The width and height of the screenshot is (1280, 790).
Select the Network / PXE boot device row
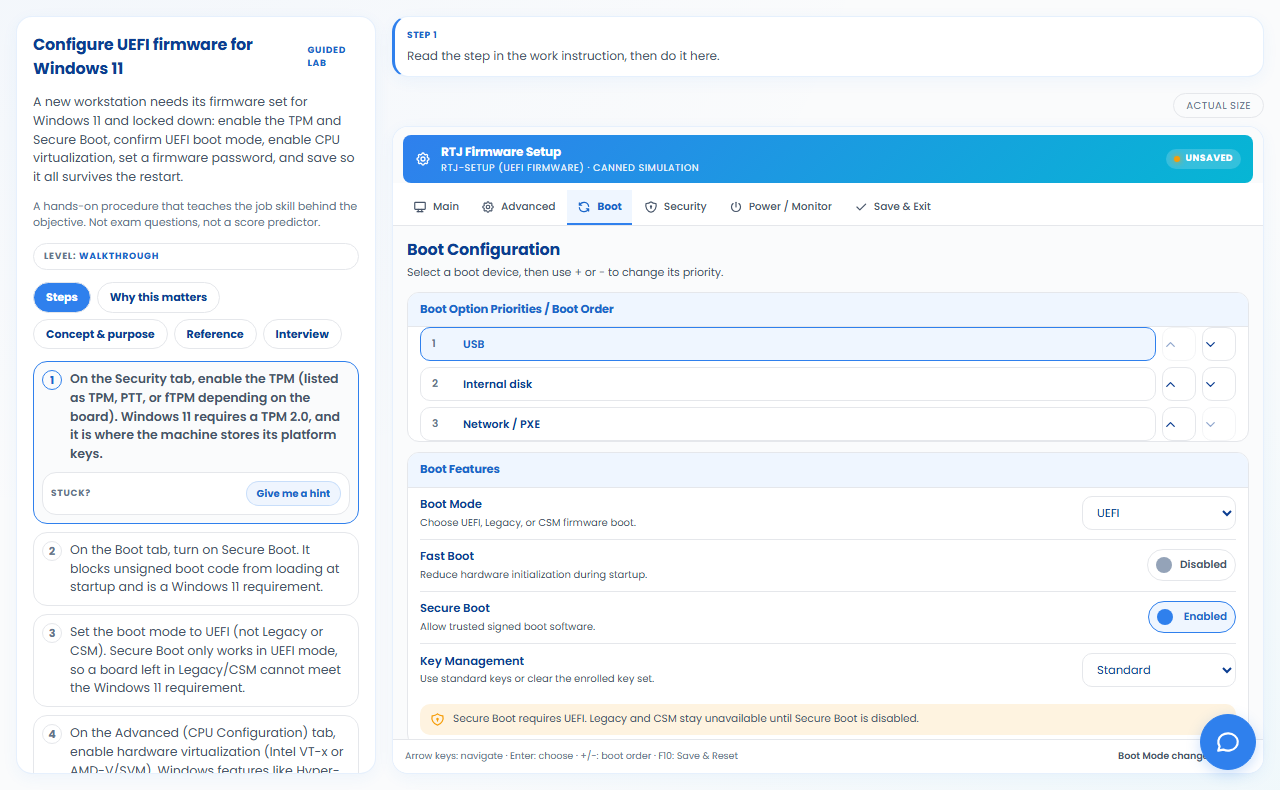(x=788, y=424)
